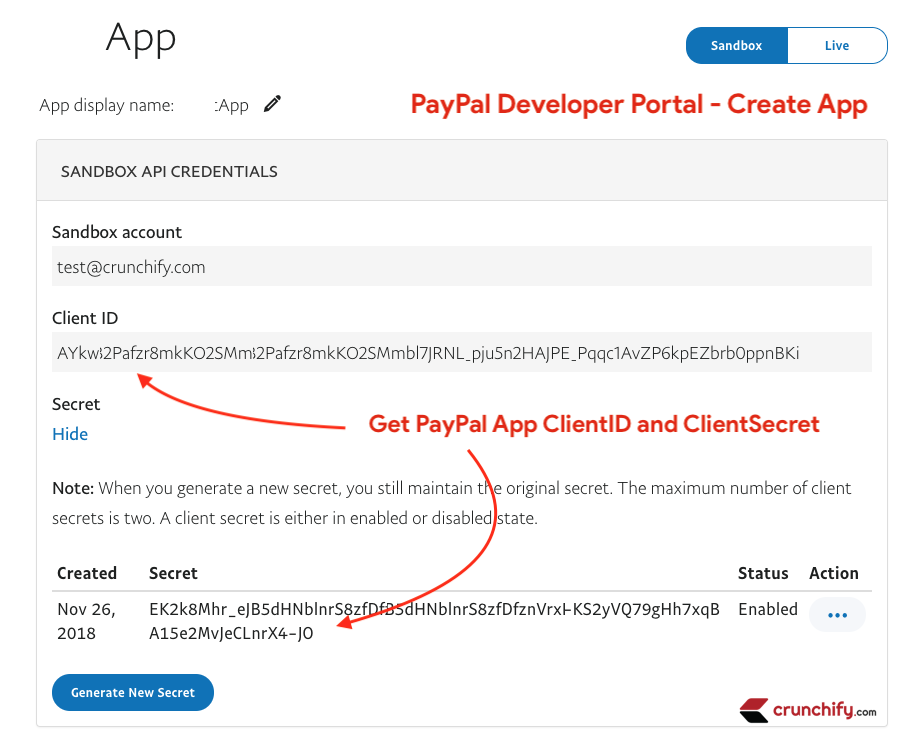Edit app display name with pencil icon
912x737 pixels.
[x=273, y=103]
